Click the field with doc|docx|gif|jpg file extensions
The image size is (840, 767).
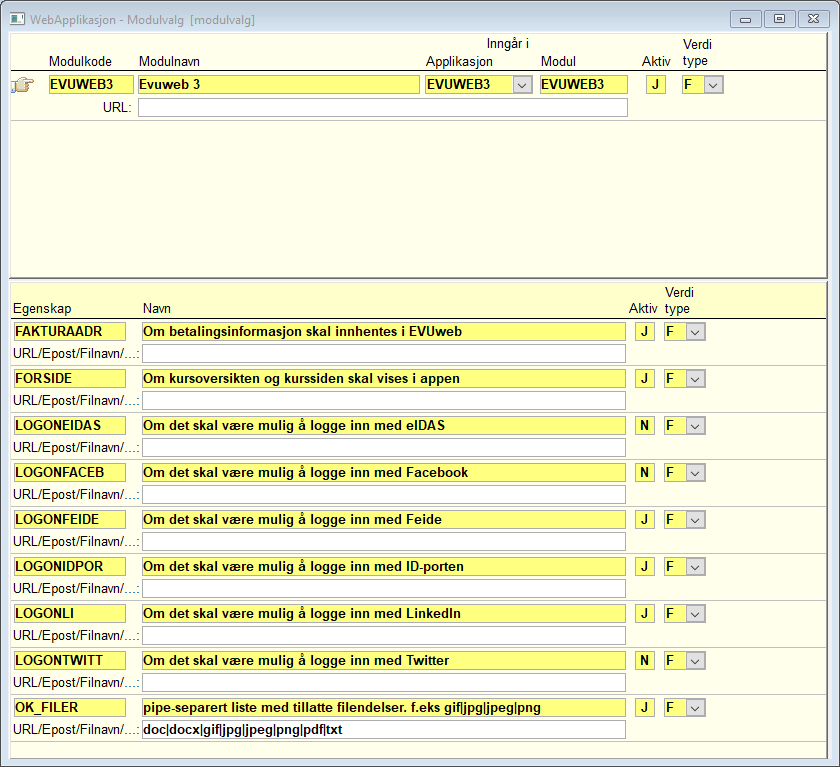pyautogui.click(x=384, y=730)
